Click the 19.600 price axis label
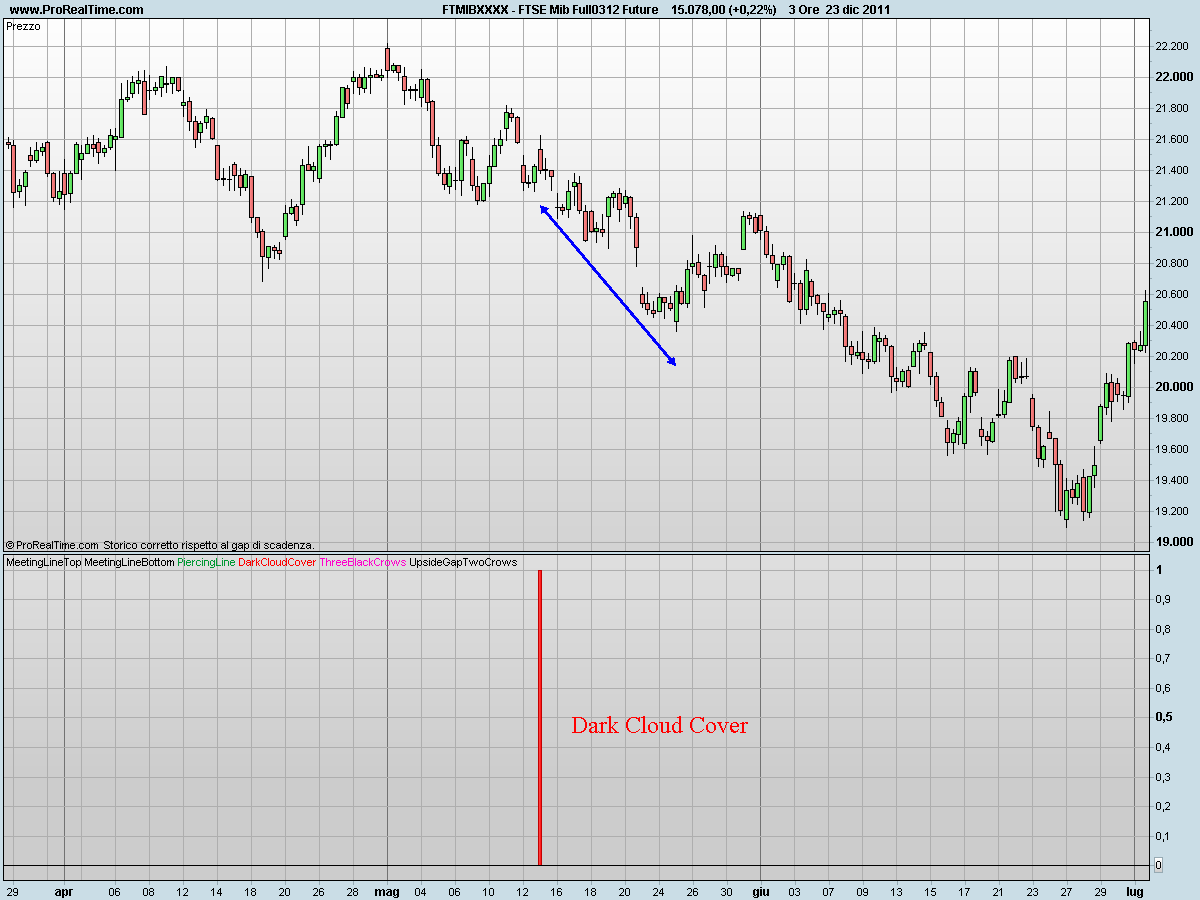The height and width of the screenshot is (900, 1200). [1172, 449]
